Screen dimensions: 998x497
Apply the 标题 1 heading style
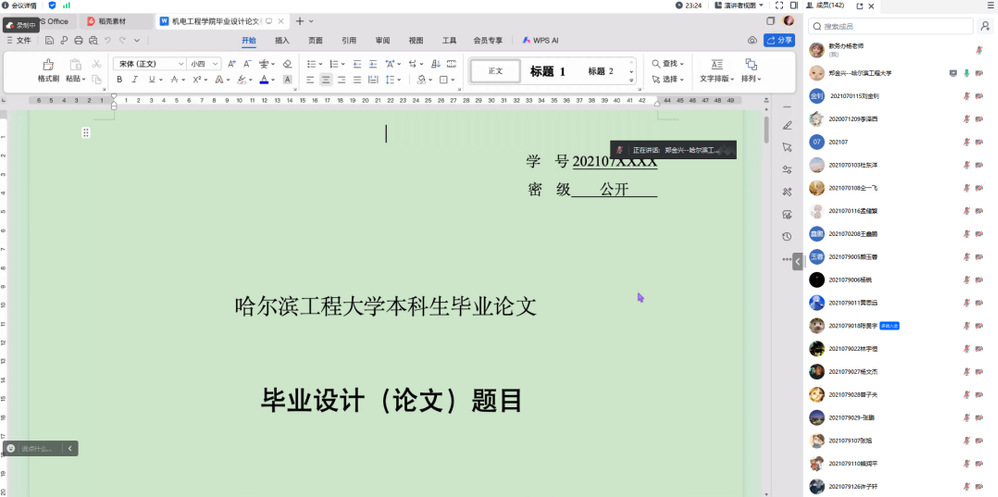548,71
